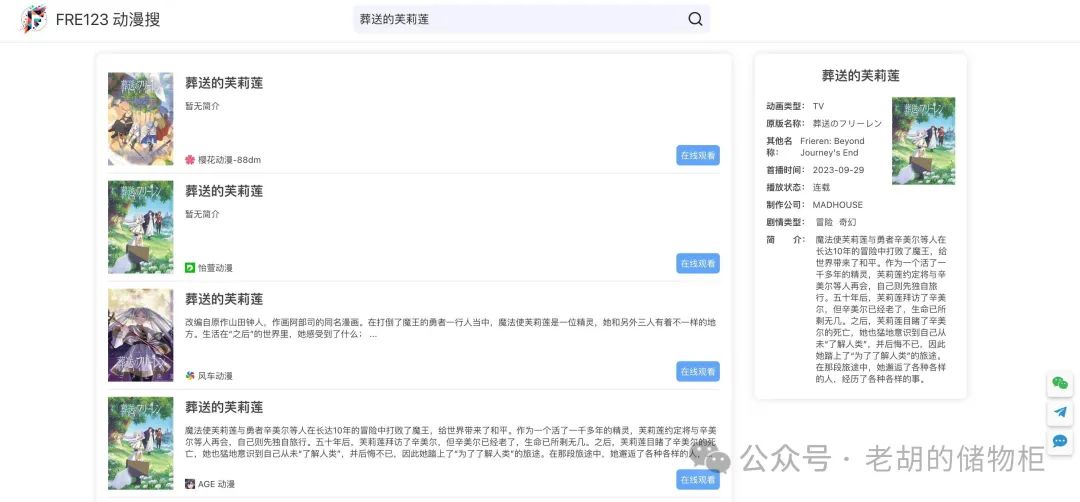
Task: Click the FRE123 动漫搜 site title
Action: (108, 19)
